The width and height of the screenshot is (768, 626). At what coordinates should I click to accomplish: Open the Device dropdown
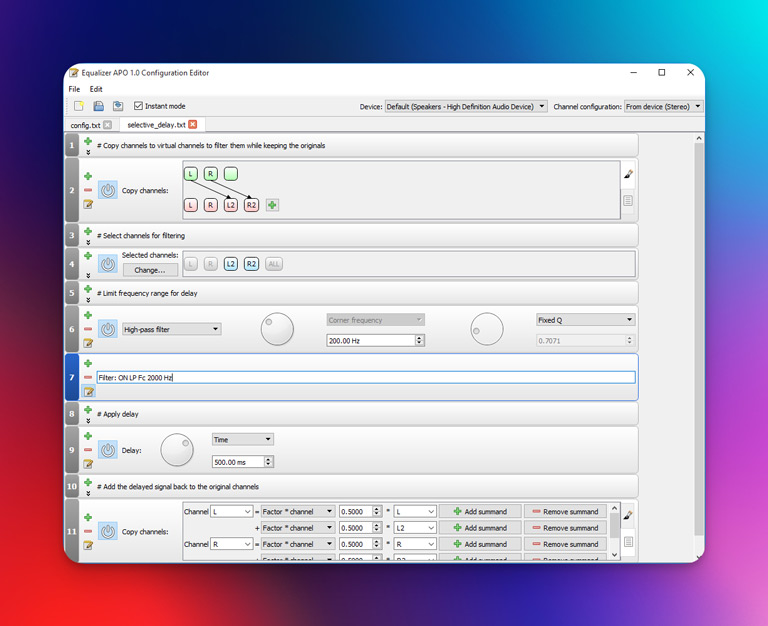pyautogui.click(x=466, y=106)
